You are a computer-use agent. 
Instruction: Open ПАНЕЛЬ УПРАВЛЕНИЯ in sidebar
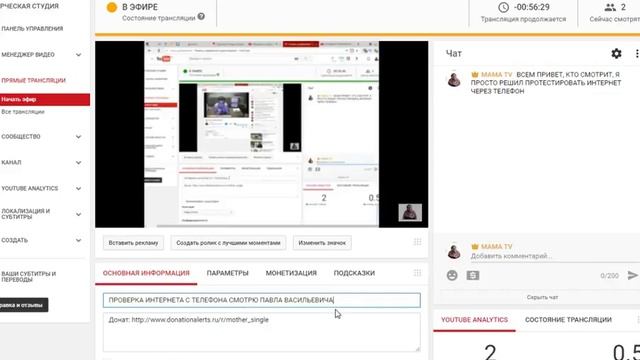click(x=32, y=29)
